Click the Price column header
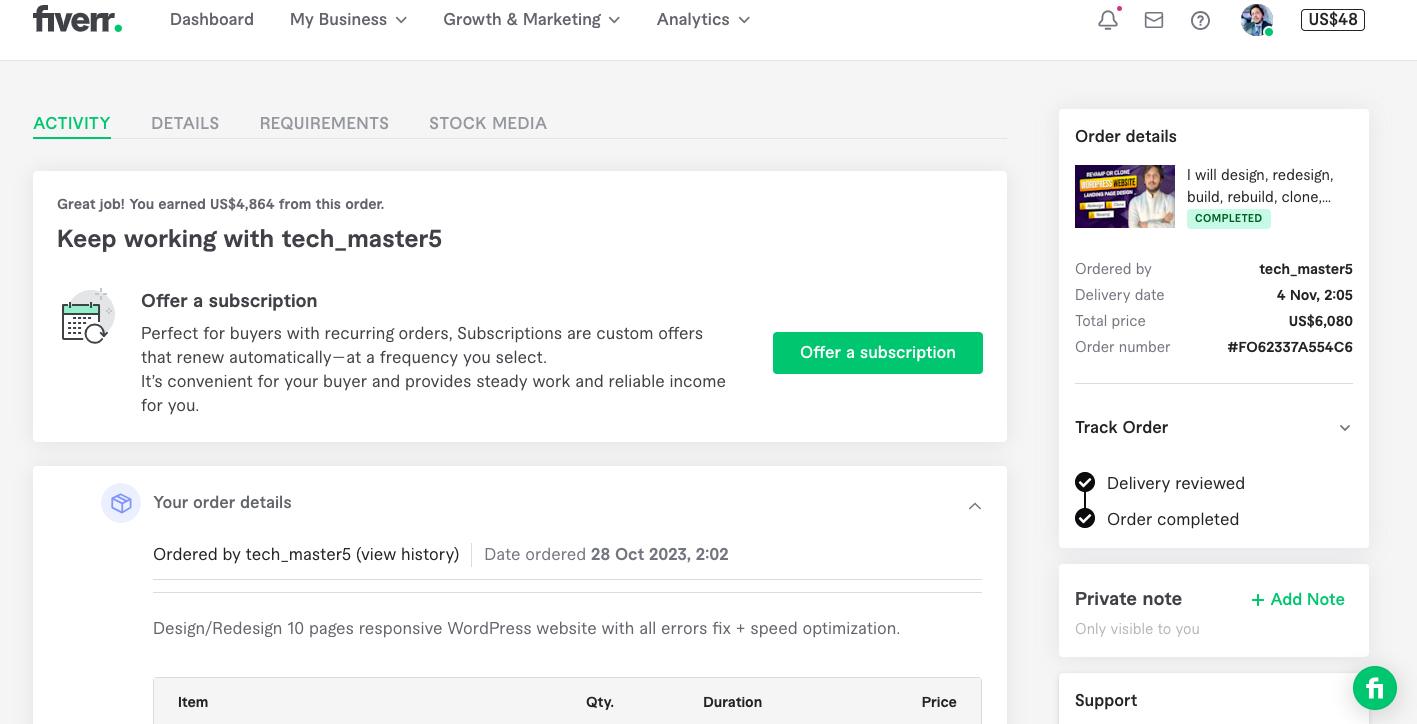The height and width of the screenshot is (724, 1417). (939, 702)
